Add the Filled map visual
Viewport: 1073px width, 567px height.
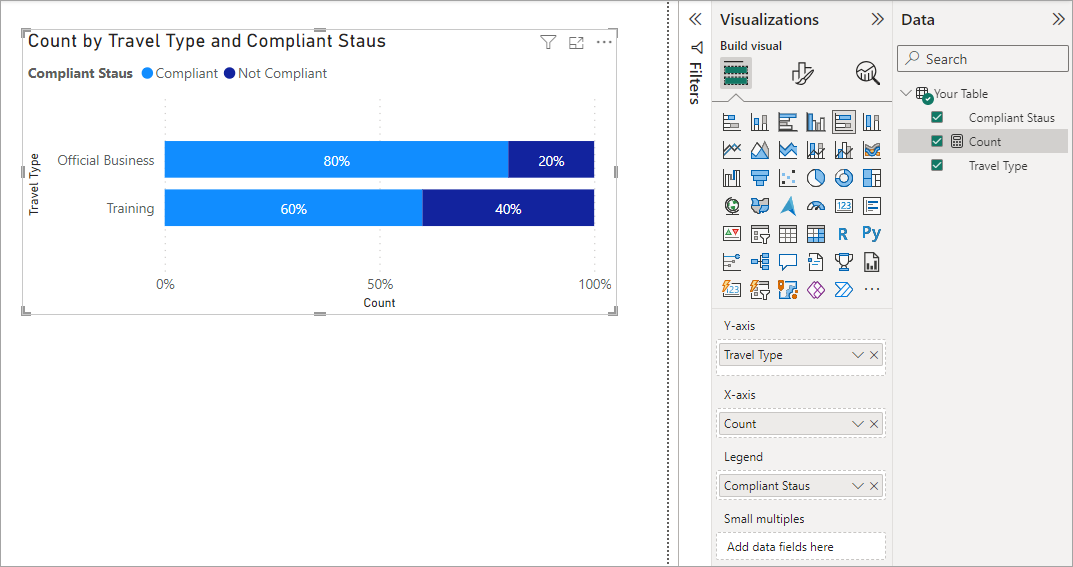pyautogui.click(x=760, y=205)
